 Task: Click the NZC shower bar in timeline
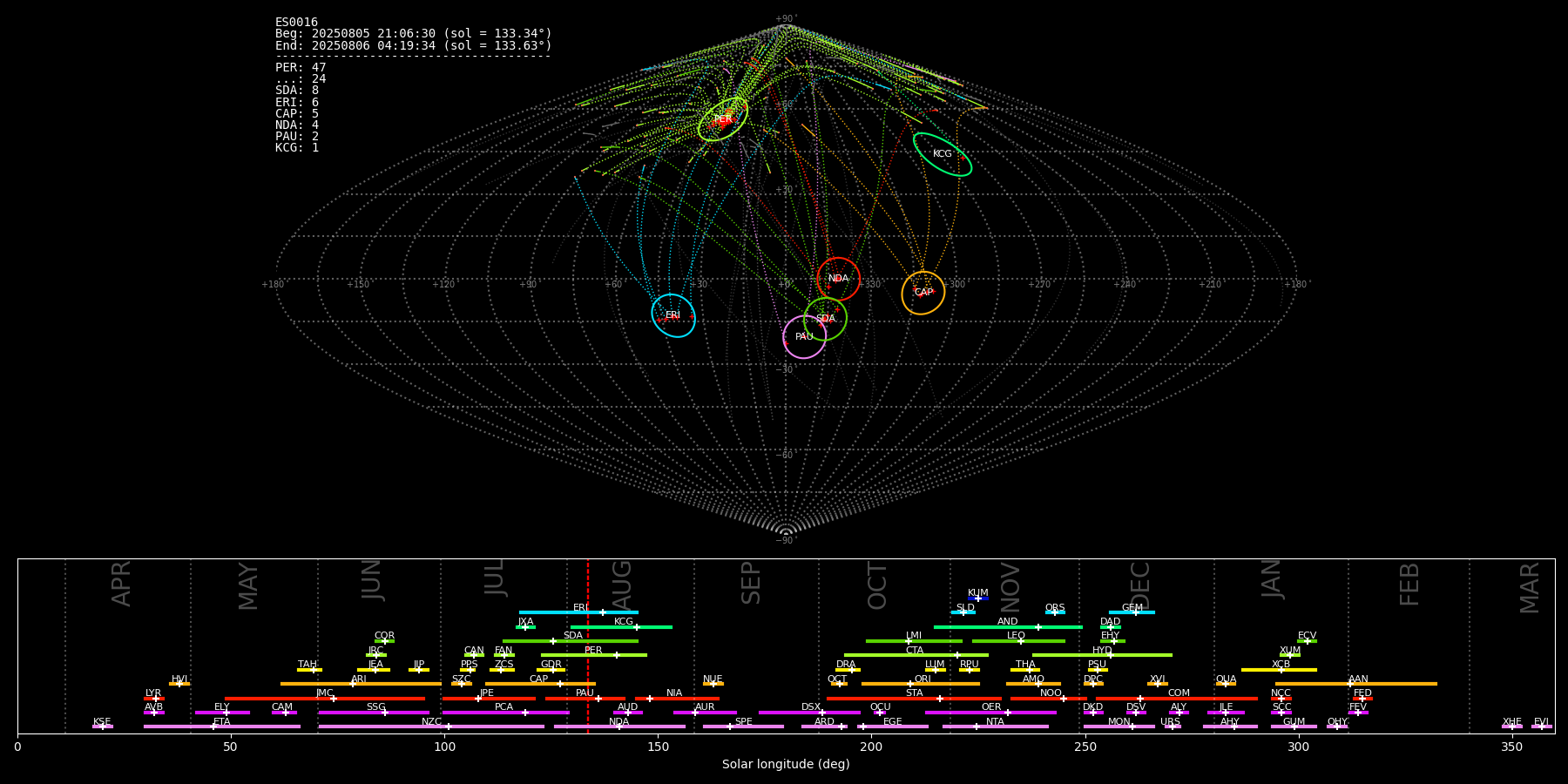point(431,727)
